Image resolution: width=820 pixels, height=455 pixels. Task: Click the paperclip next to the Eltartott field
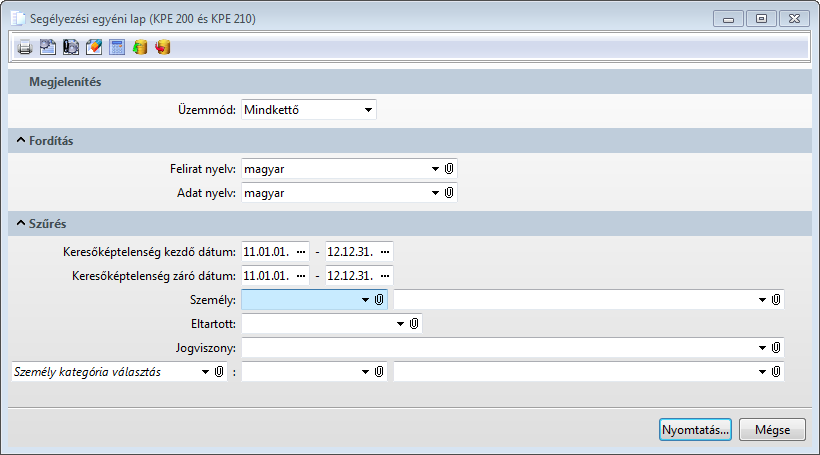coord(414,324)
